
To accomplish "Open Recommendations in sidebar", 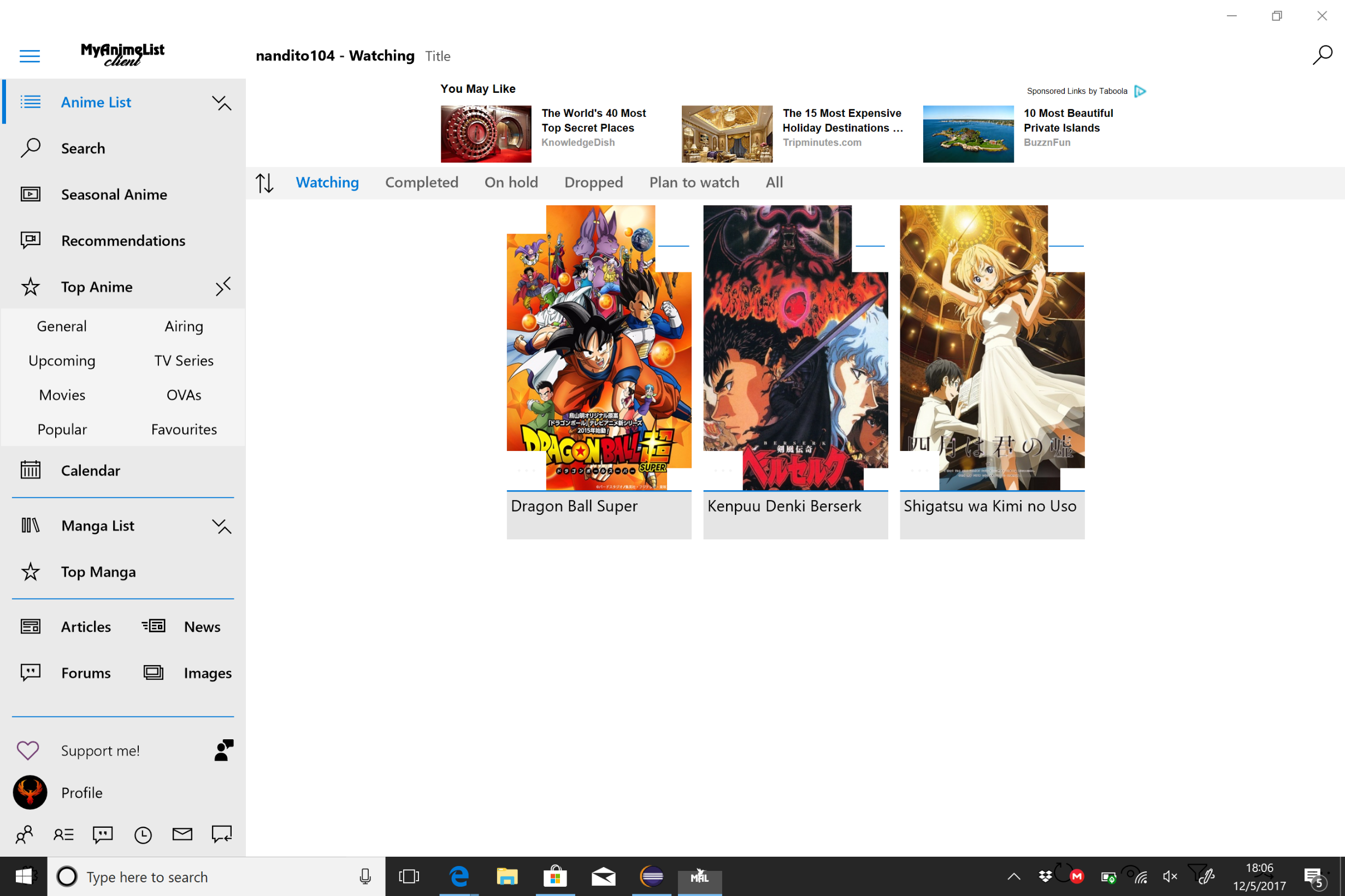I will [123, 241].
